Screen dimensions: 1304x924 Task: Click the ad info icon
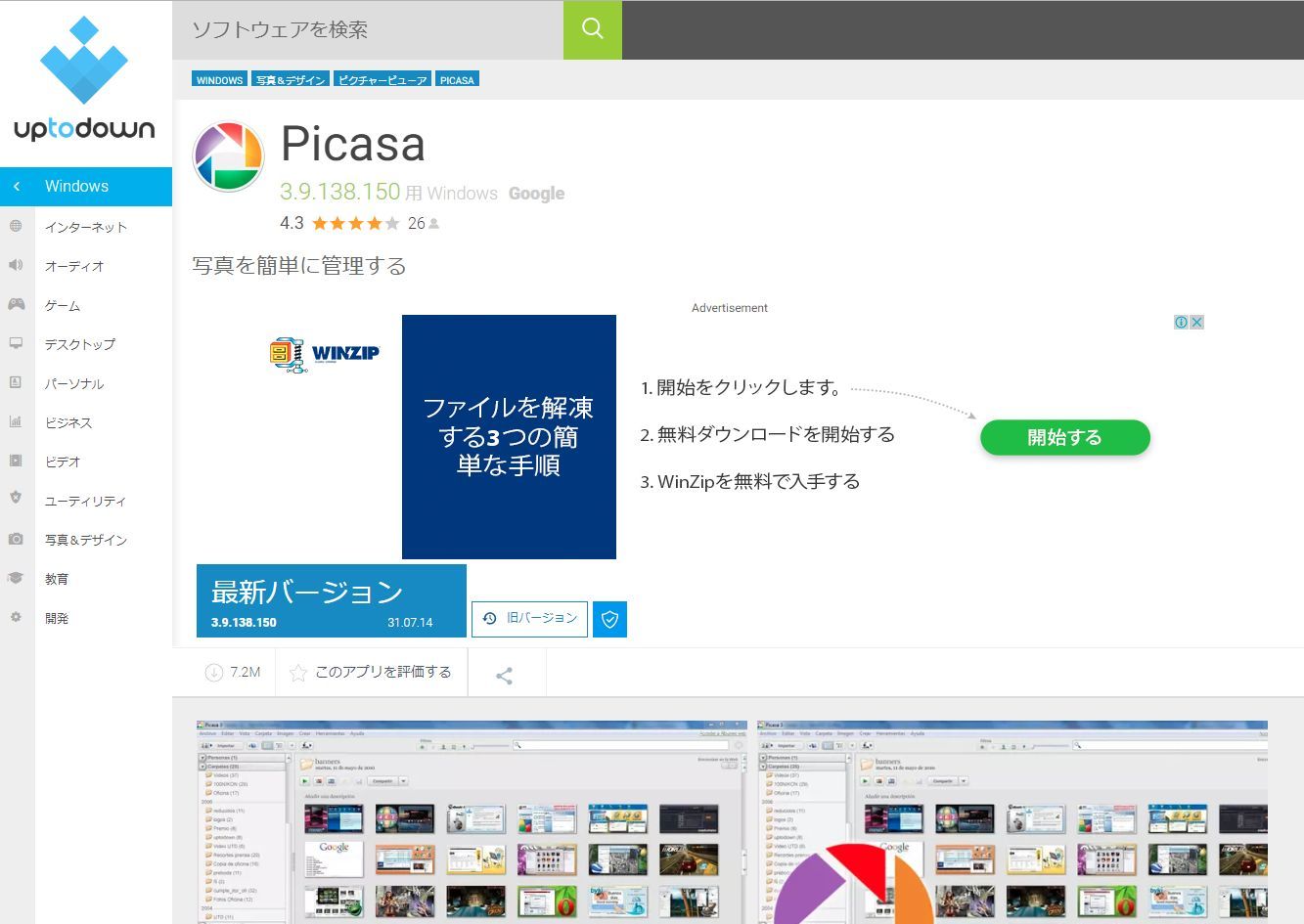[1181, 323]
